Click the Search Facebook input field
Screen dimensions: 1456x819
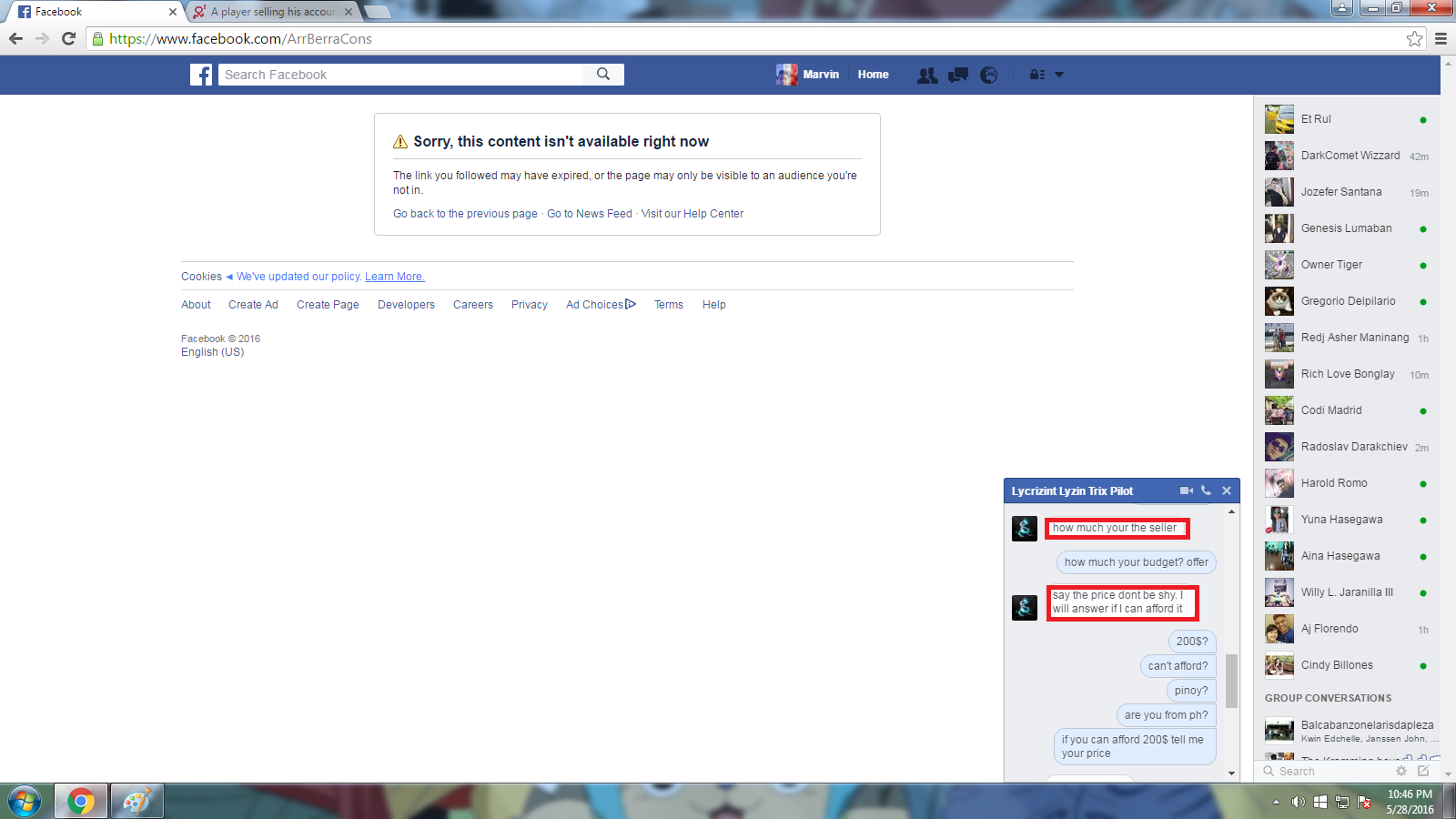(400, 75)
